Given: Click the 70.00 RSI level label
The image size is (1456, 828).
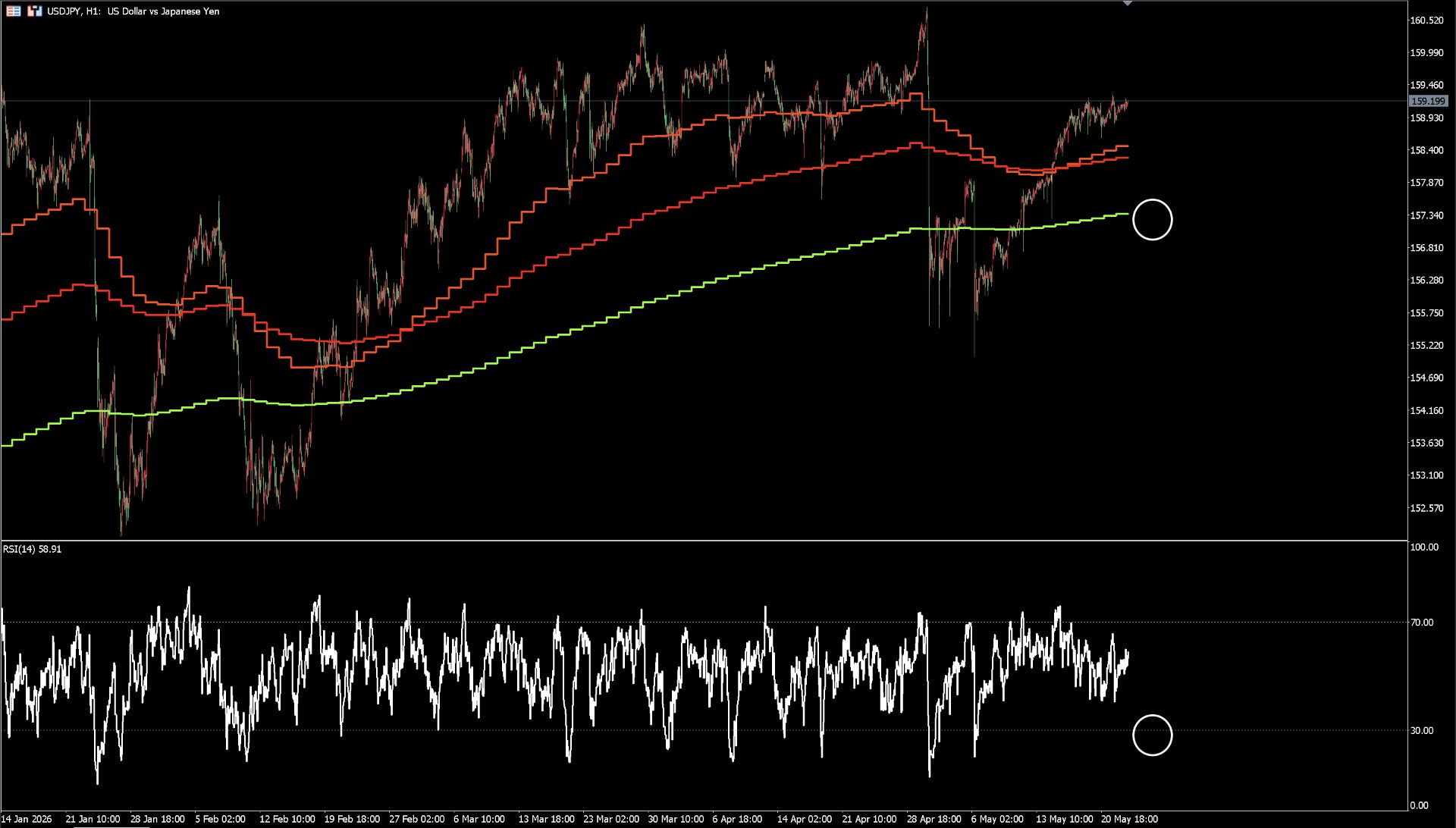Looking at the screenshot, I should click(1422, 623).
